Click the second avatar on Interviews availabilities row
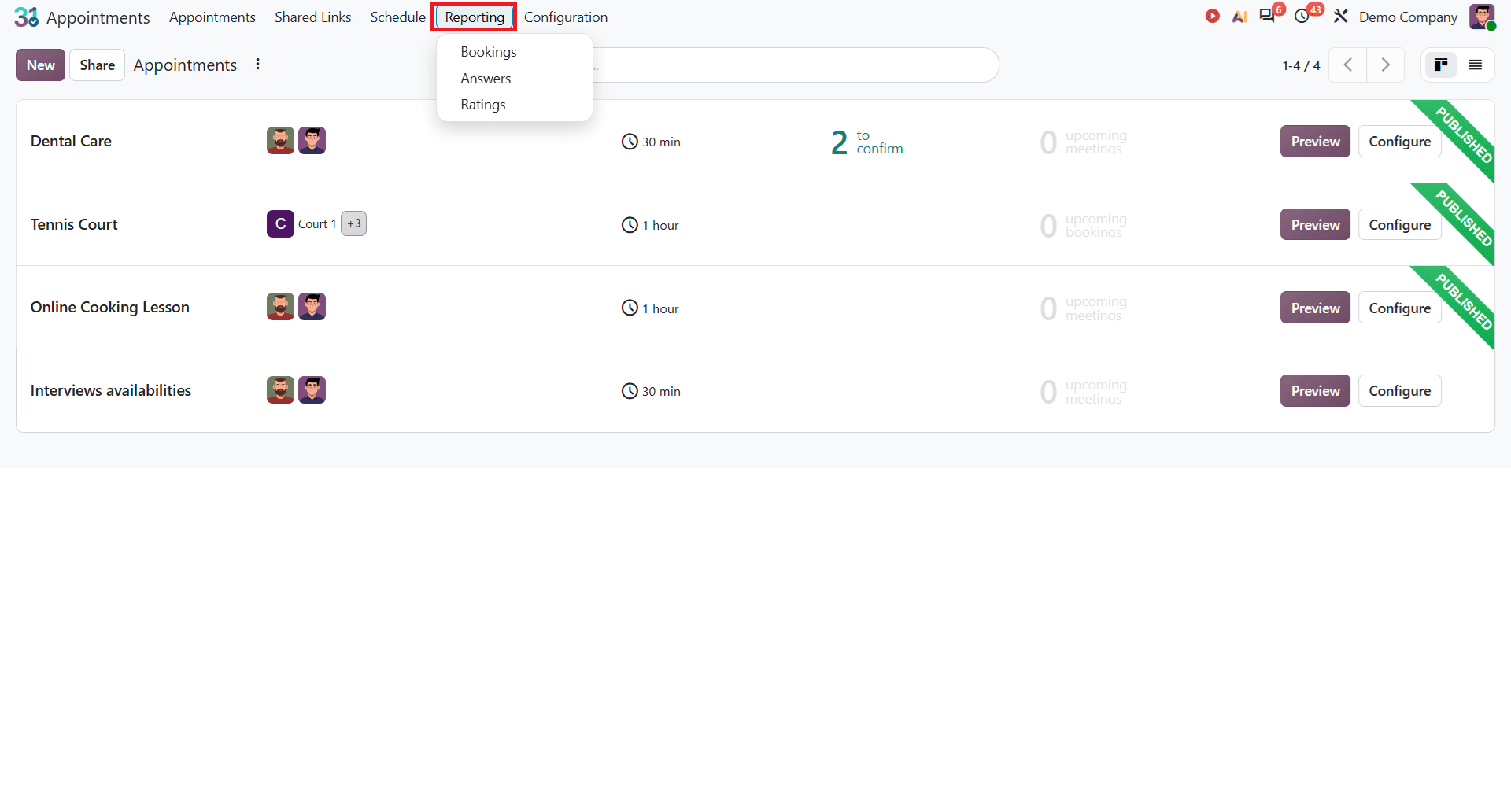The image size is (1511, 812). (x=312, y=389)
